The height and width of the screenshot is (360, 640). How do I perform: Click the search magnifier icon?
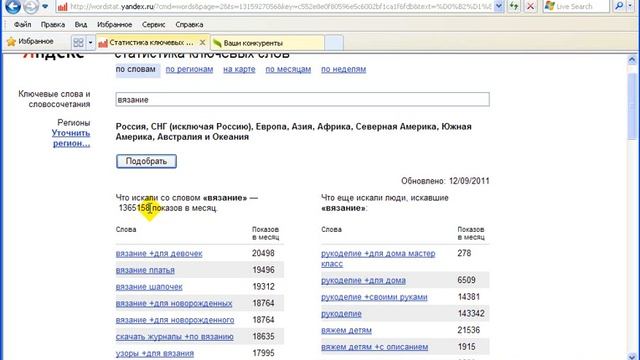[619, 6]
